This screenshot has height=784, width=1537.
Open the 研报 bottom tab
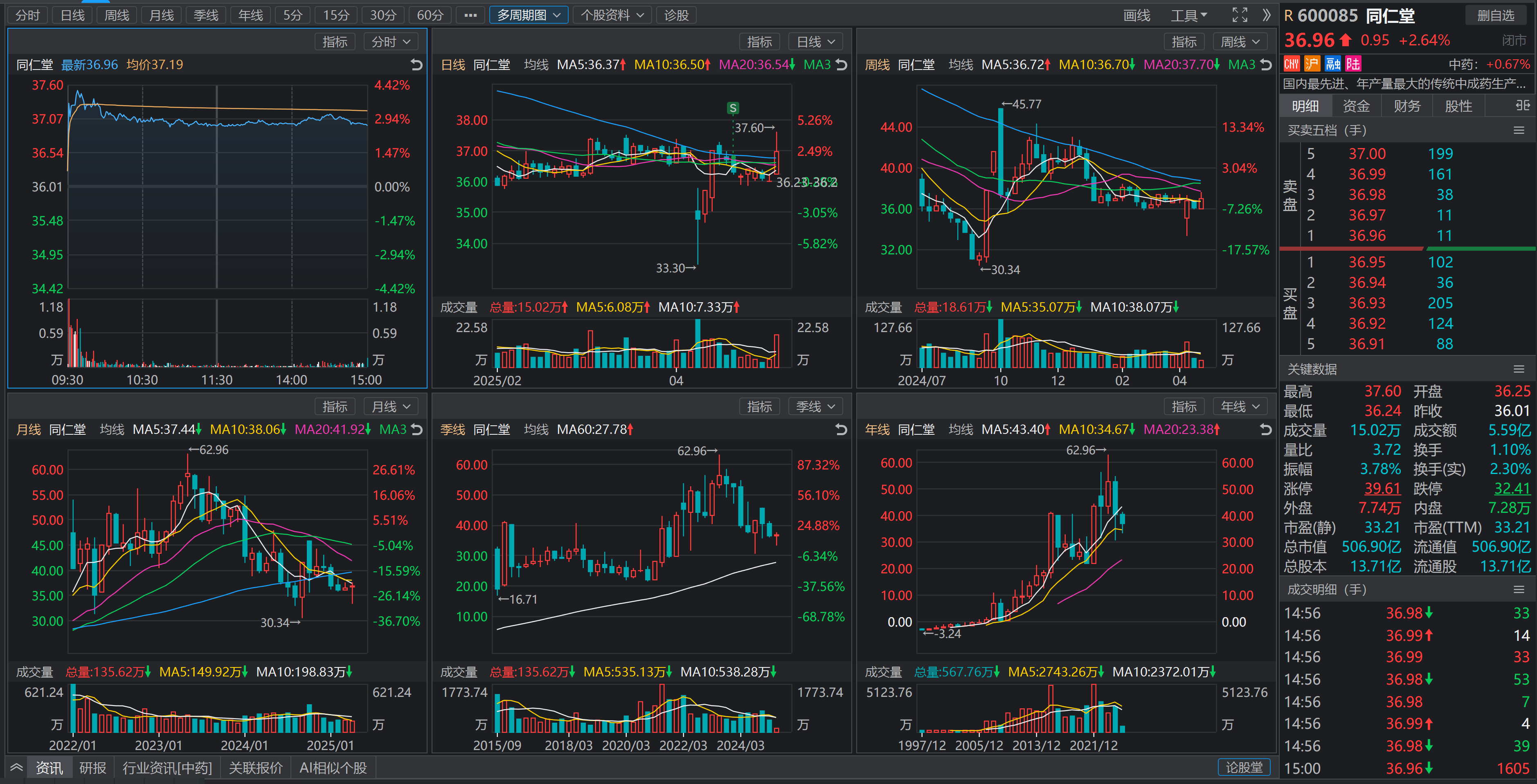92,768
